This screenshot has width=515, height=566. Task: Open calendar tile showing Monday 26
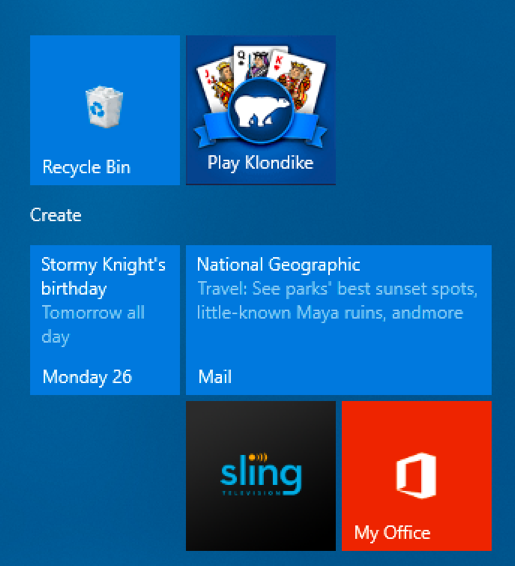click(x=105, y=320)
